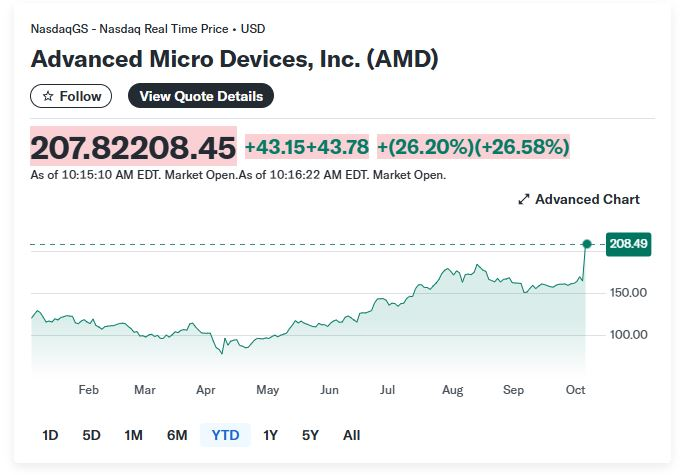Screen dimensions: 684x475
Task: Select the 1D time range
Action: tap(50, 435)
